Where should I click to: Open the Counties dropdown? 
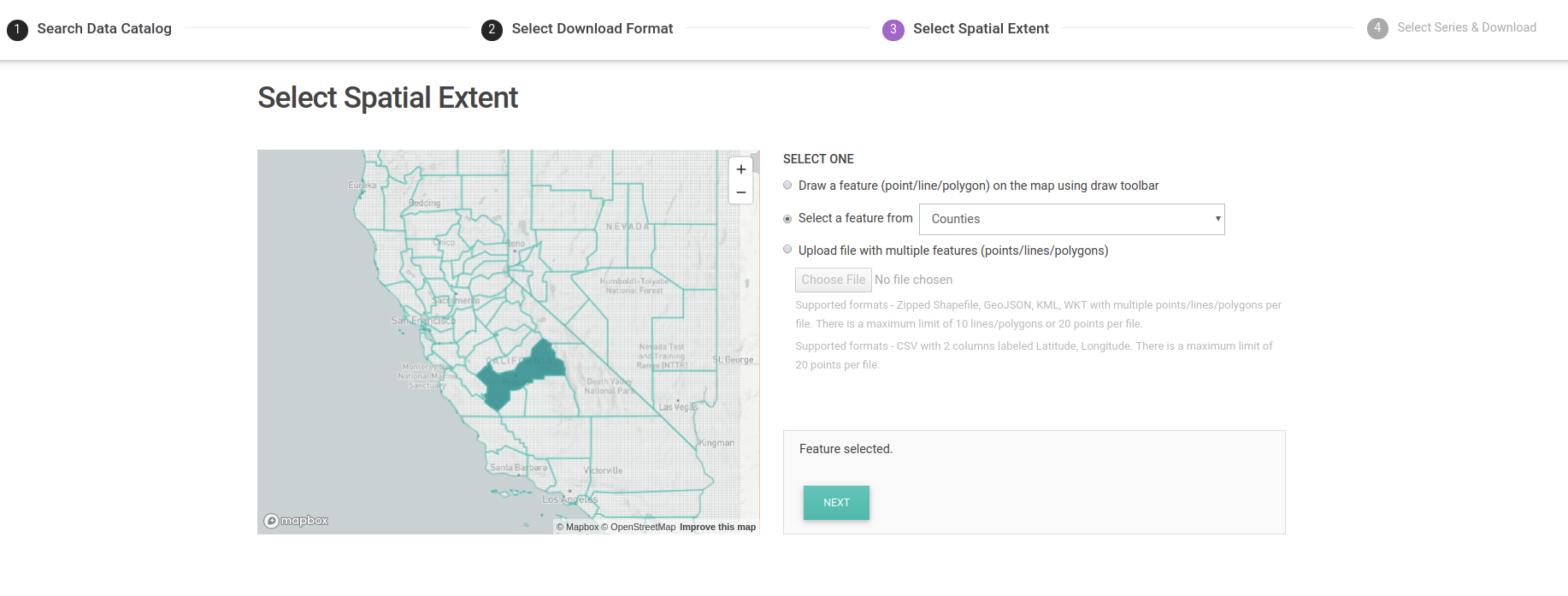click(x=1071, y=219)
